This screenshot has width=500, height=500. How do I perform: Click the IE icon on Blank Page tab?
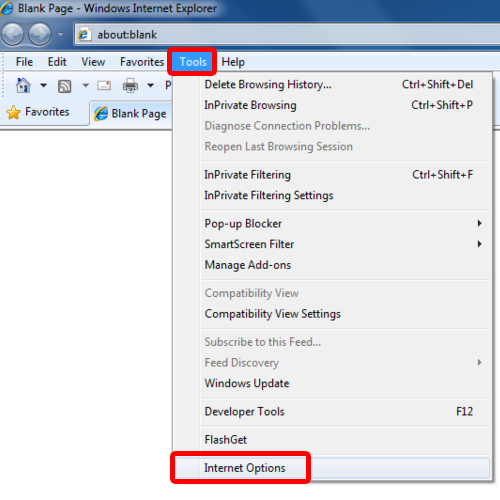[101, 114]
